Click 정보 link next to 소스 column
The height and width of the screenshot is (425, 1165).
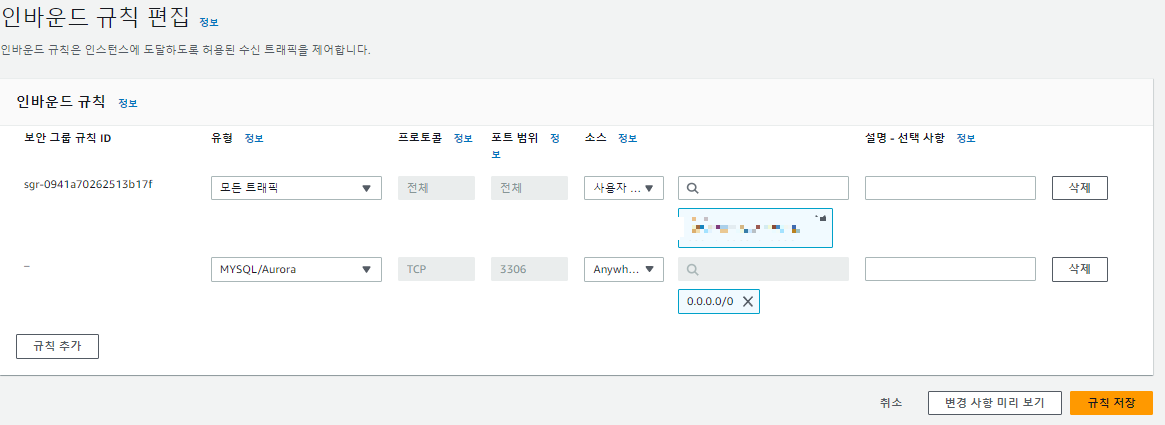pos(628,138)
